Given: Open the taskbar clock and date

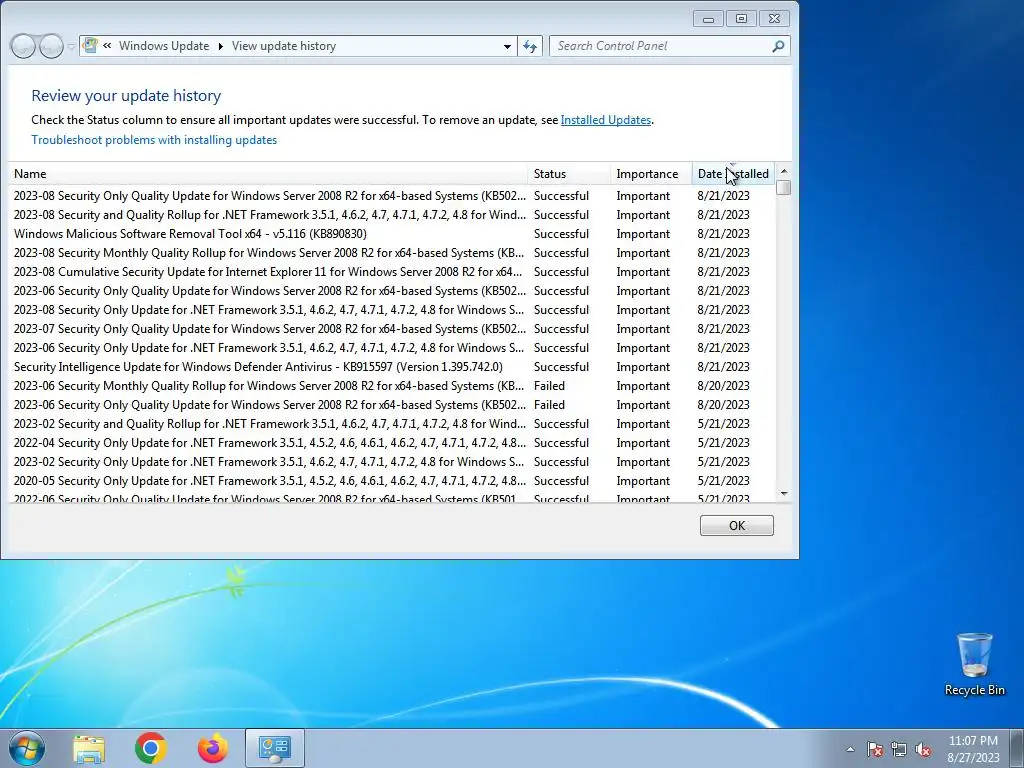Looking at the screenshot, I should pyautogui.click(x=973, y=749).
